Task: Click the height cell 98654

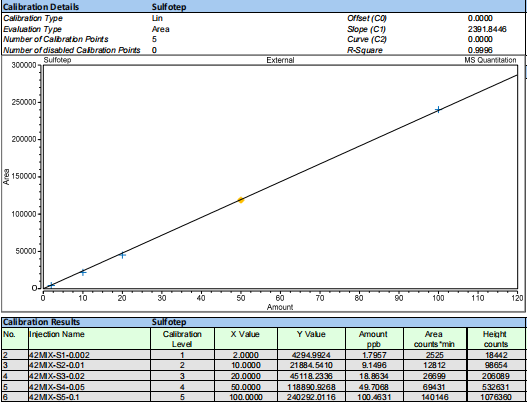Action: [x=495, y=366]
